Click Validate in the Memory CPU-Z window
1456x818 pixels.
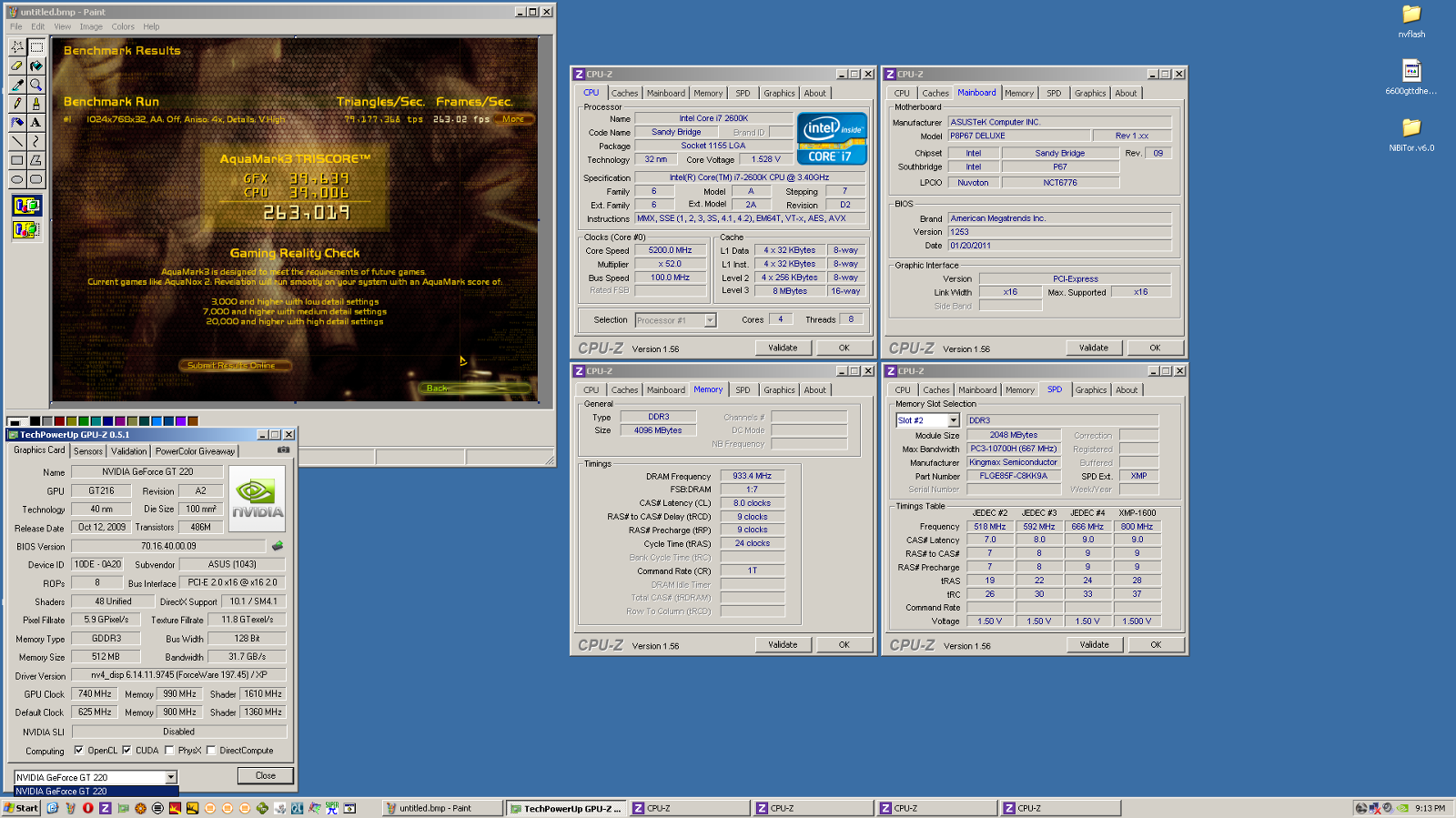[783, 644]
